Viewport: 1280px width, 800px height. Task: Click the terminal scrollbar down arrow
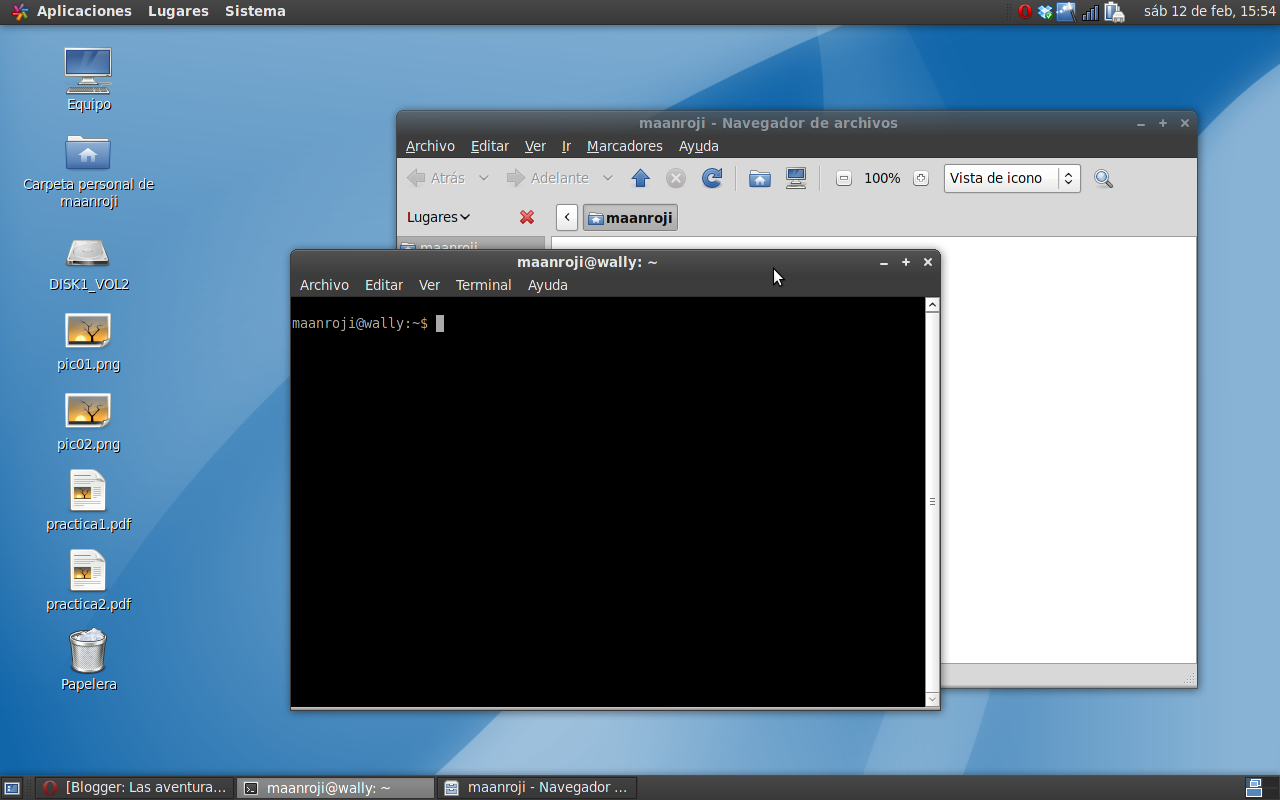[932, 699]
